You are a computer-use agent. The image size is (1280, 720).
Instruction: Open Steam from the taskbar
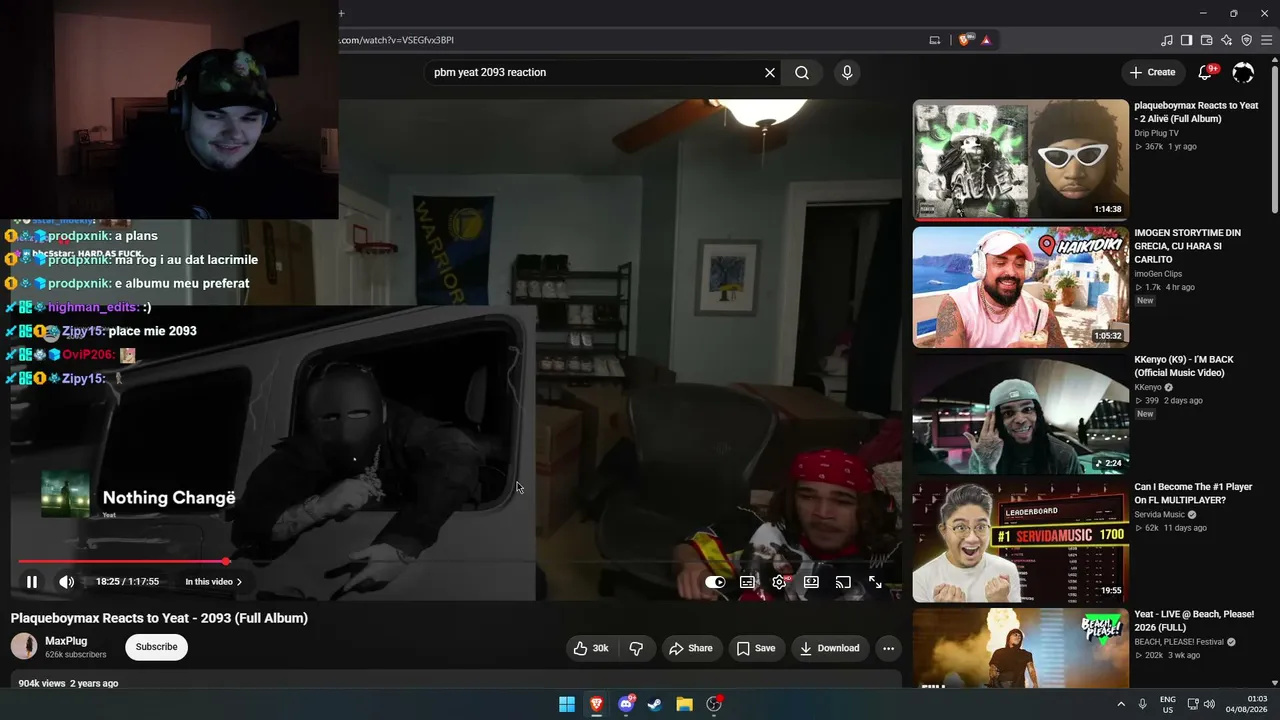(x=655, y=704)
